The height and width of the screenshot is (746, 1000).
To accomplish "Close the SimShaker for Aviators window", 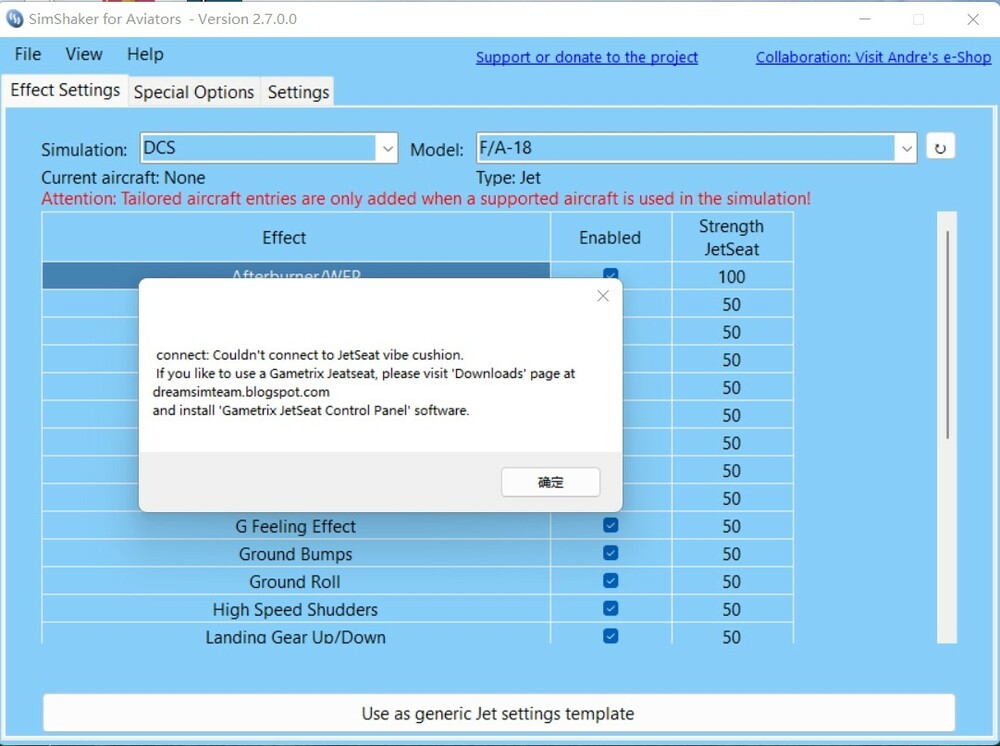I will click(973, 19).
